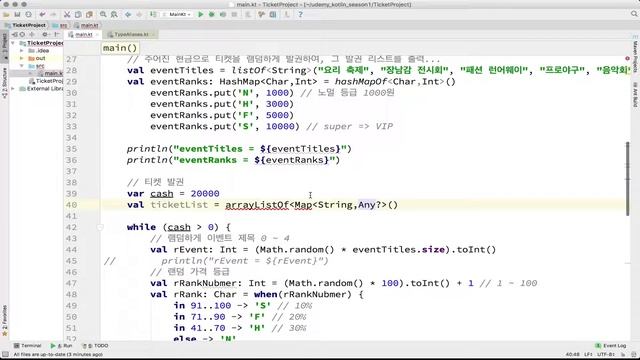Collapse the src folder arrow
This screenshot has width=640, height=360.
click(x=22, y=66)
